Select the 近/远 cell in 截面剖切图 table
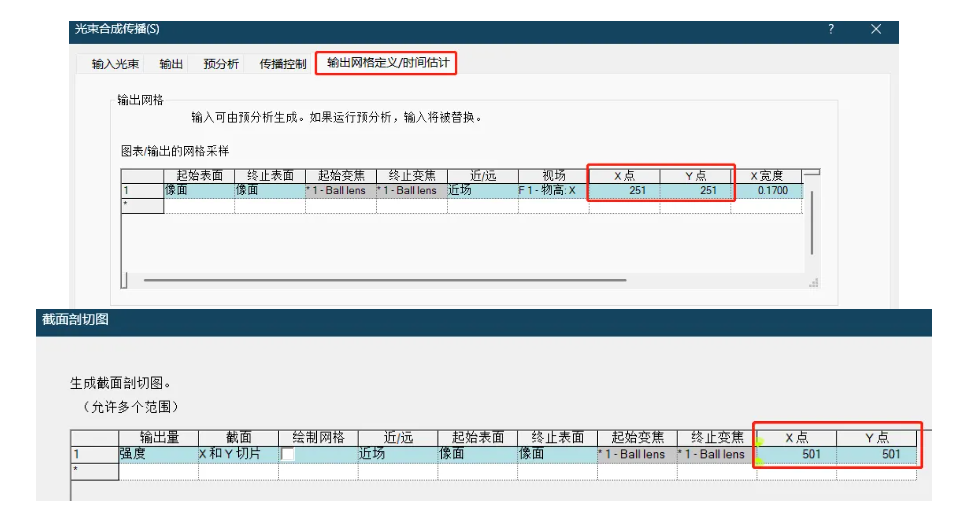This screenshot has width=957, height=524. tap(397, 454)
